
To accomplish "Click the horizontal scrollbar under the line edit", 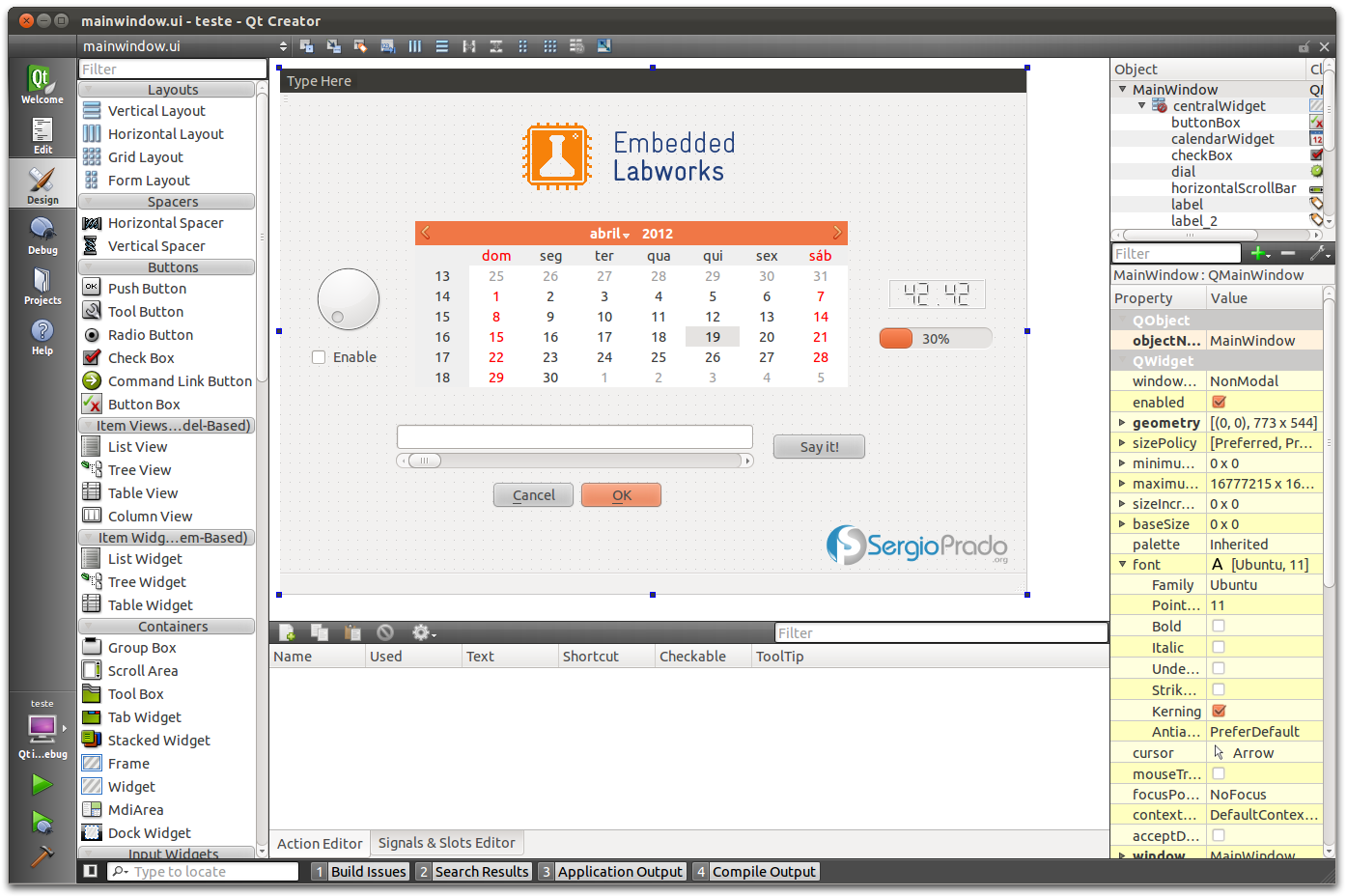I will (575, 461).
